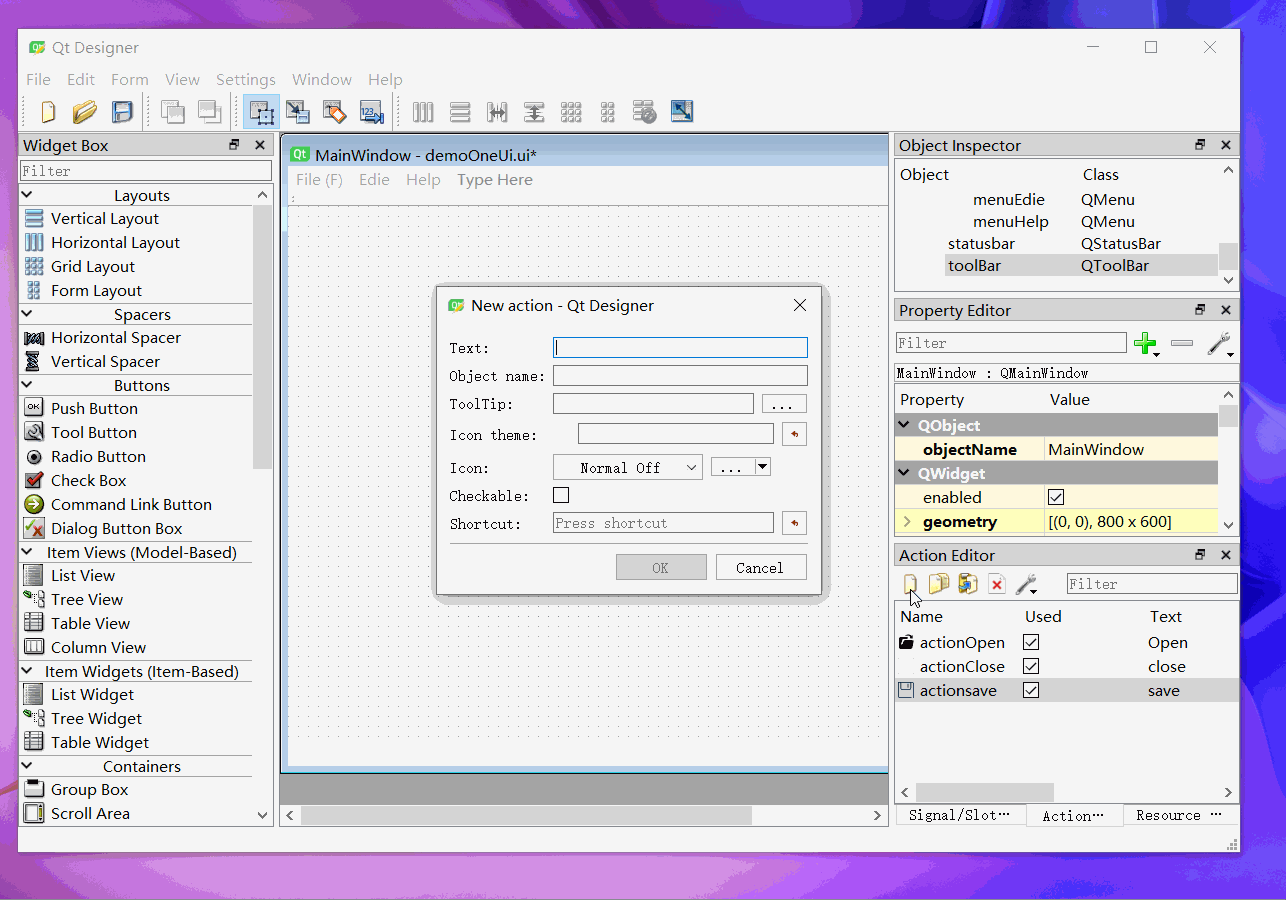Click the Save floppy disk toolbar icon
The image size is (1286, 900).
[x=122, y=112]
